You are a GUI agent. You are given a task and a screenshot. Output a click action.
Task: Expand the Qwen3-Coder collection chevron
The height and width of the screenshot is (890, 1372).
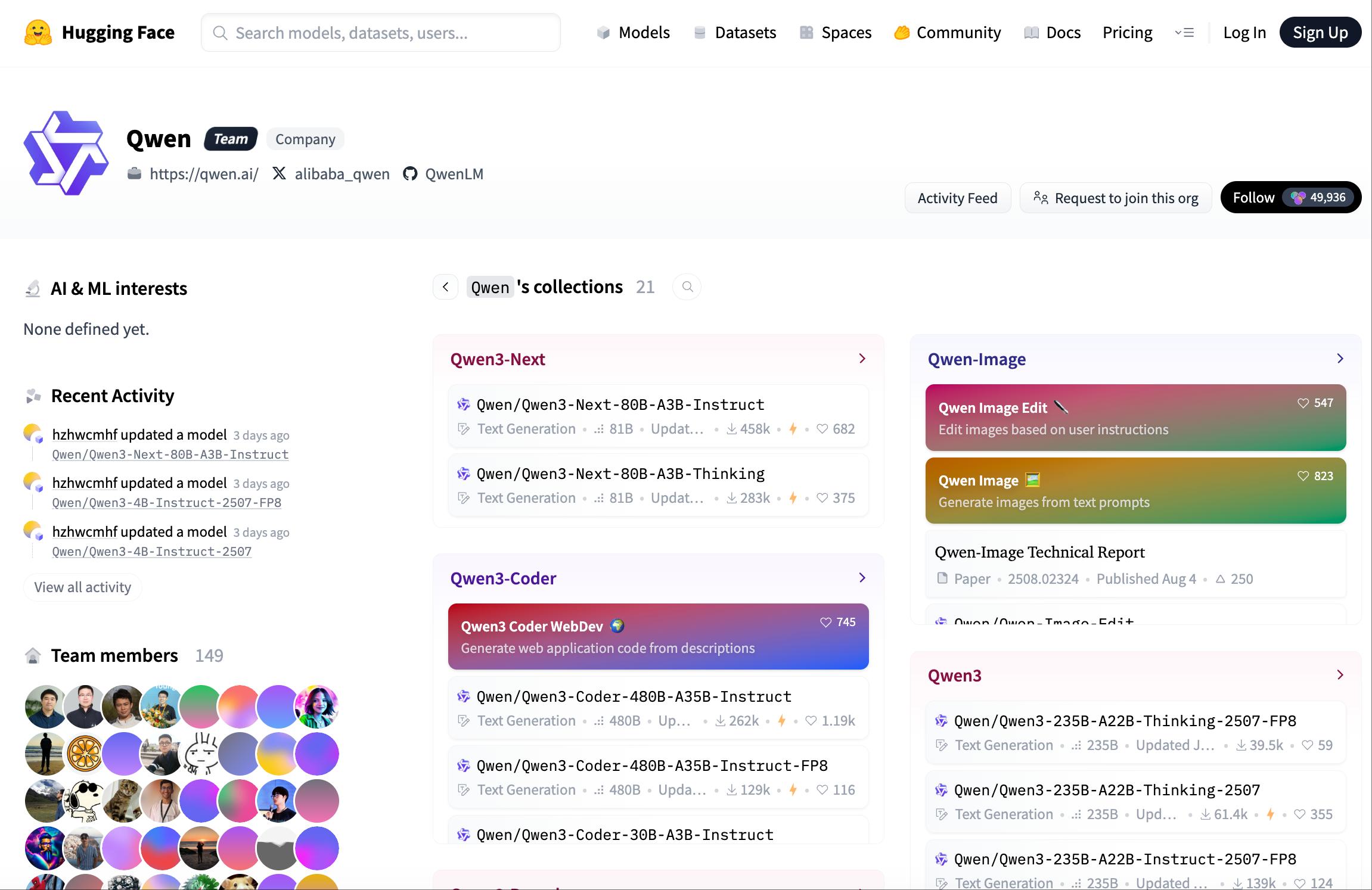click(862, 578)
